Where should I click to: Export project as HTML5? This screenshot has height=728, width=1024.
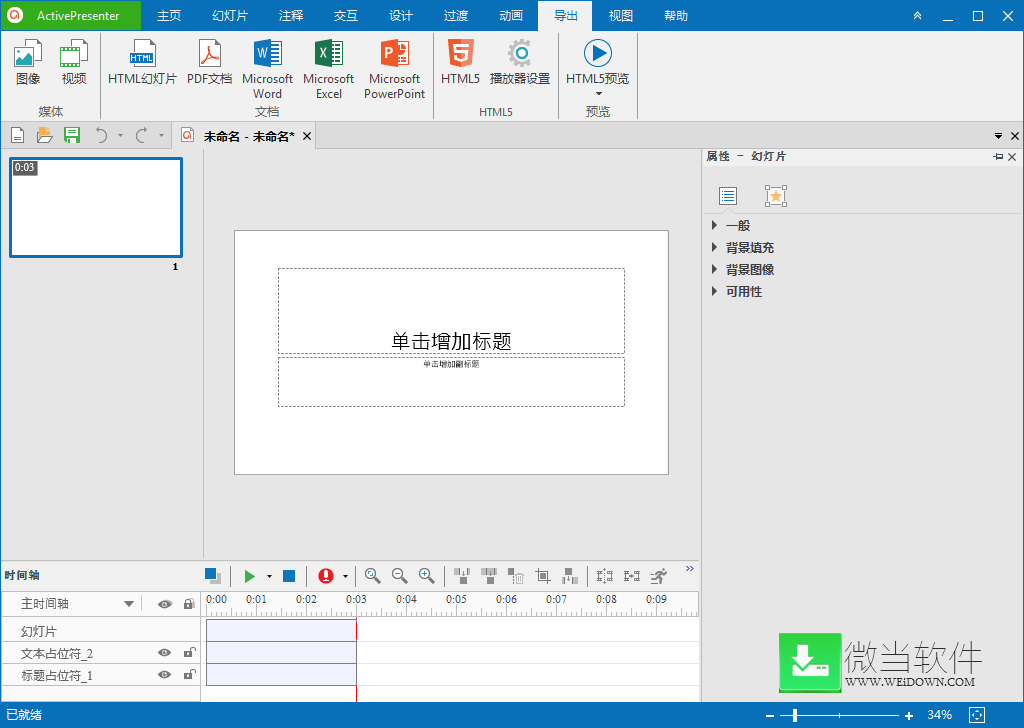[x=460, y=62]
